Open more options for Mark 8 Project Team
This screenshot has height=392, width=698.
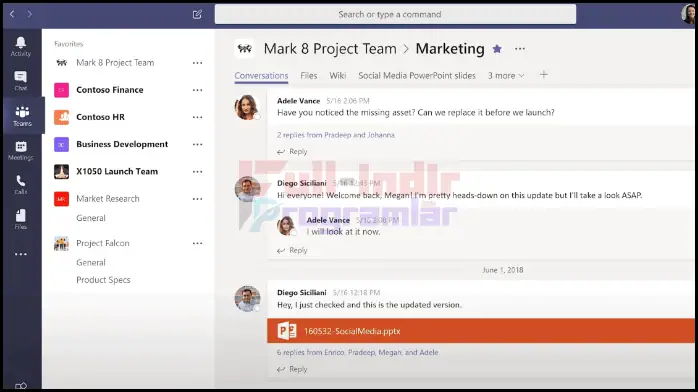click(x=198, y=63)
